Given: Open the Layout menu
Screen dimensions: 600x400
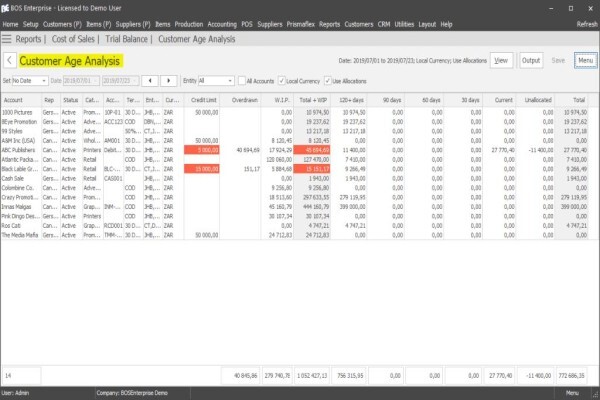Looking at the screenshot, I should click(x=427, y=24).
